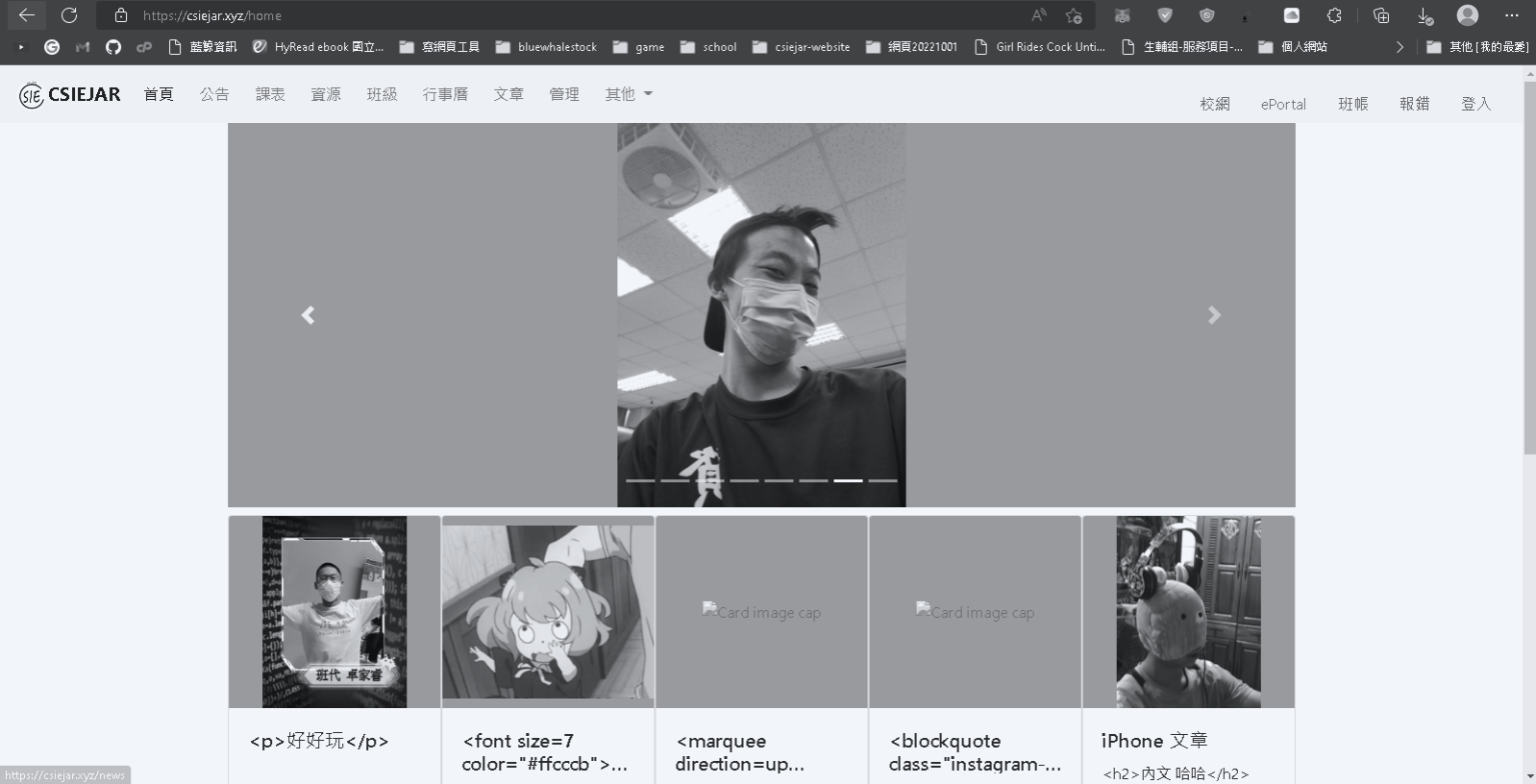Select the last carousel slide indicator
The height and width of the screenshot is (784, 1536).
[882, 480]
